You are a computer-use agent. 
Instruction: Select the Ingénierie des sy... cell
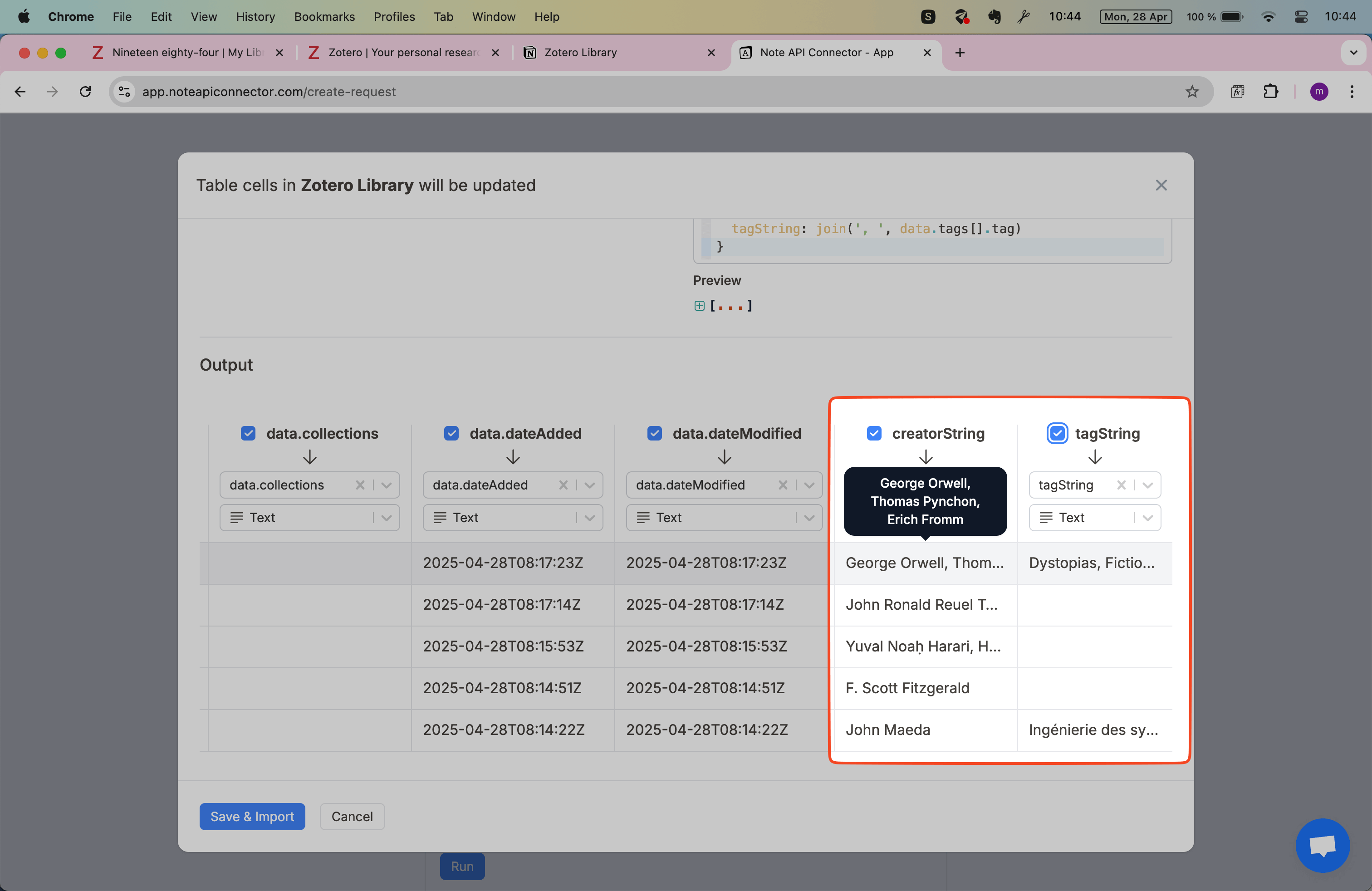point(1094,729)
